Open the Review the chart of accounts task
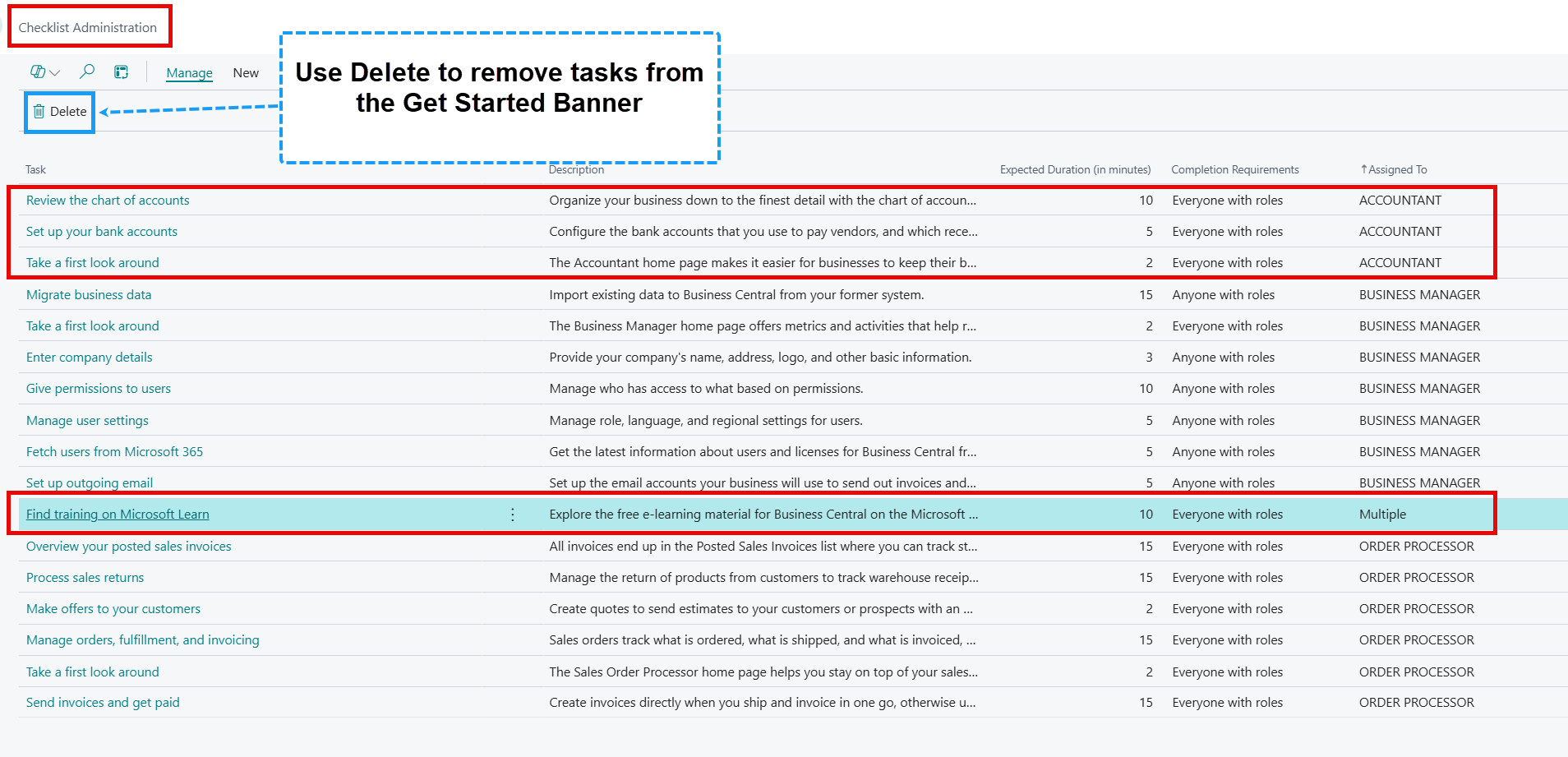Viewport: 1568px width, 757px height. pos(108,200)
